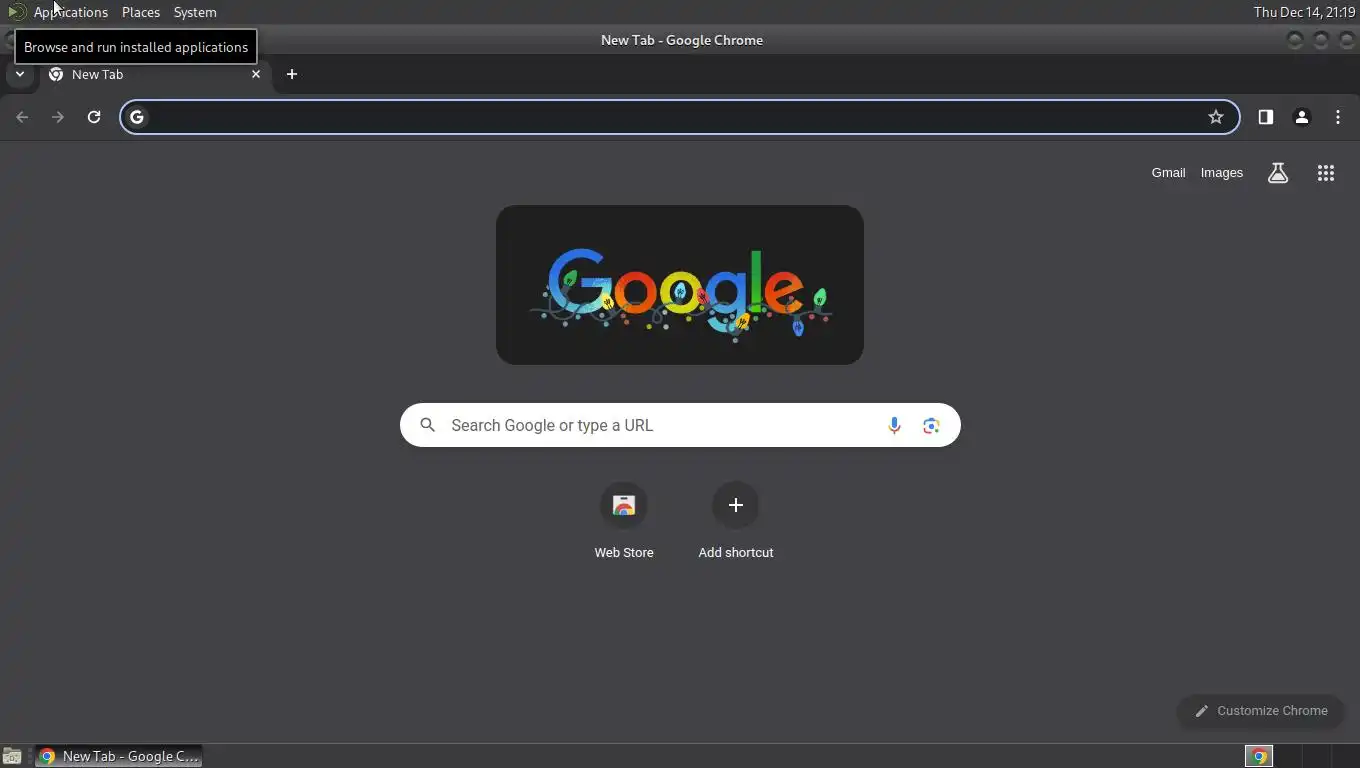Close the New Tab tab
The width and height of the screenshot is (1360, 768).
[x=256, y=74]
